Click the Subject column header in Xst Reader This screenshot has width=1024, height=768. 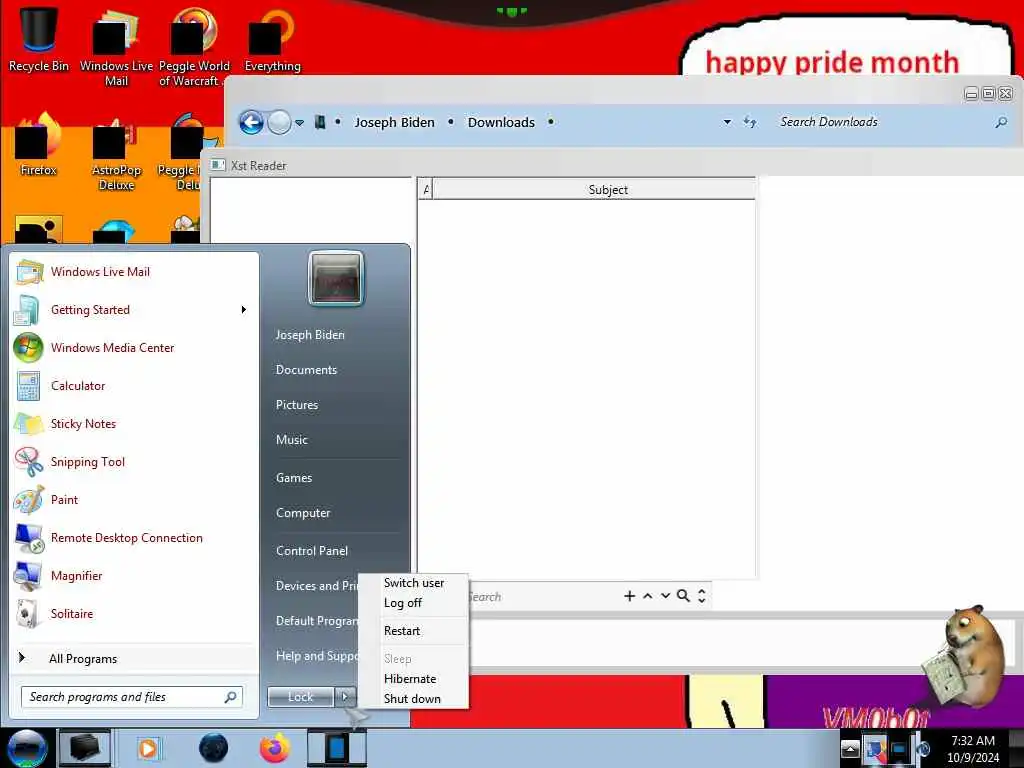click(x=594, y=189)
